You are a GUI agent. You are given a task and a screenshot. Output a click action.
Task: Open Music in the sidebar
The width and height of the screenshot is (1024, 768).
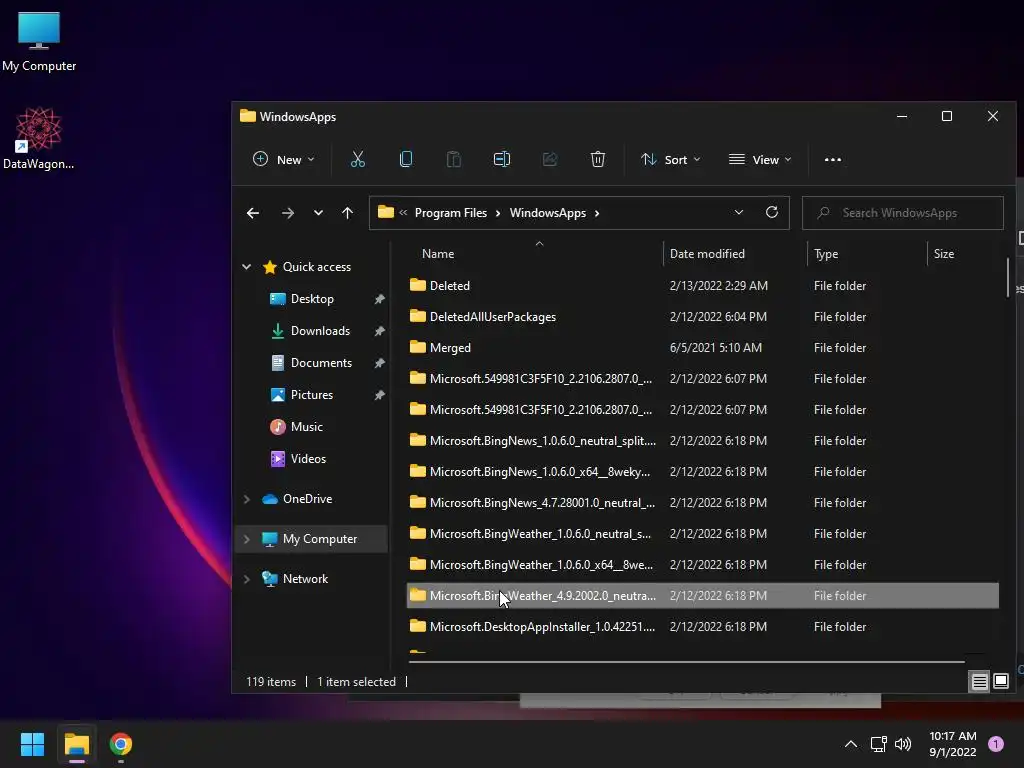coord(306,426)
